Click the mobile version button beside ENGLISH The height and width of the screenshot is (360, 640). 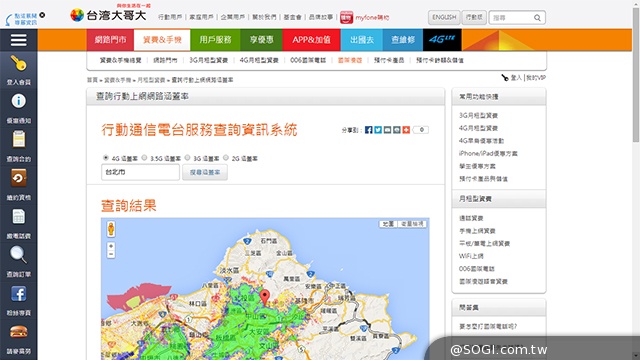click(x=474, y=17)
